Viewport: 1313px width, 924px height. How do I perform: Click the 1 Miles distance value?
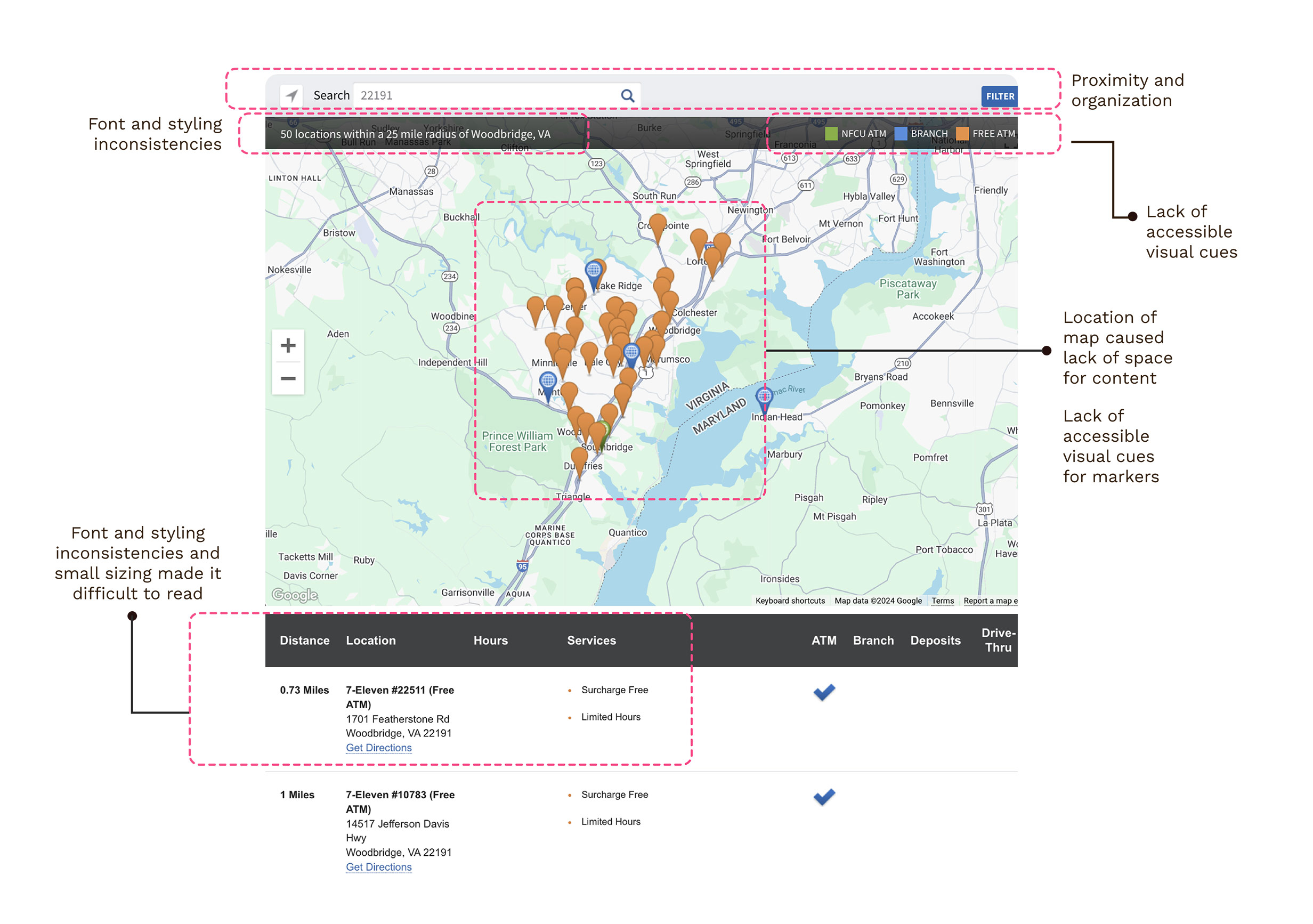[x=297, y=795]
